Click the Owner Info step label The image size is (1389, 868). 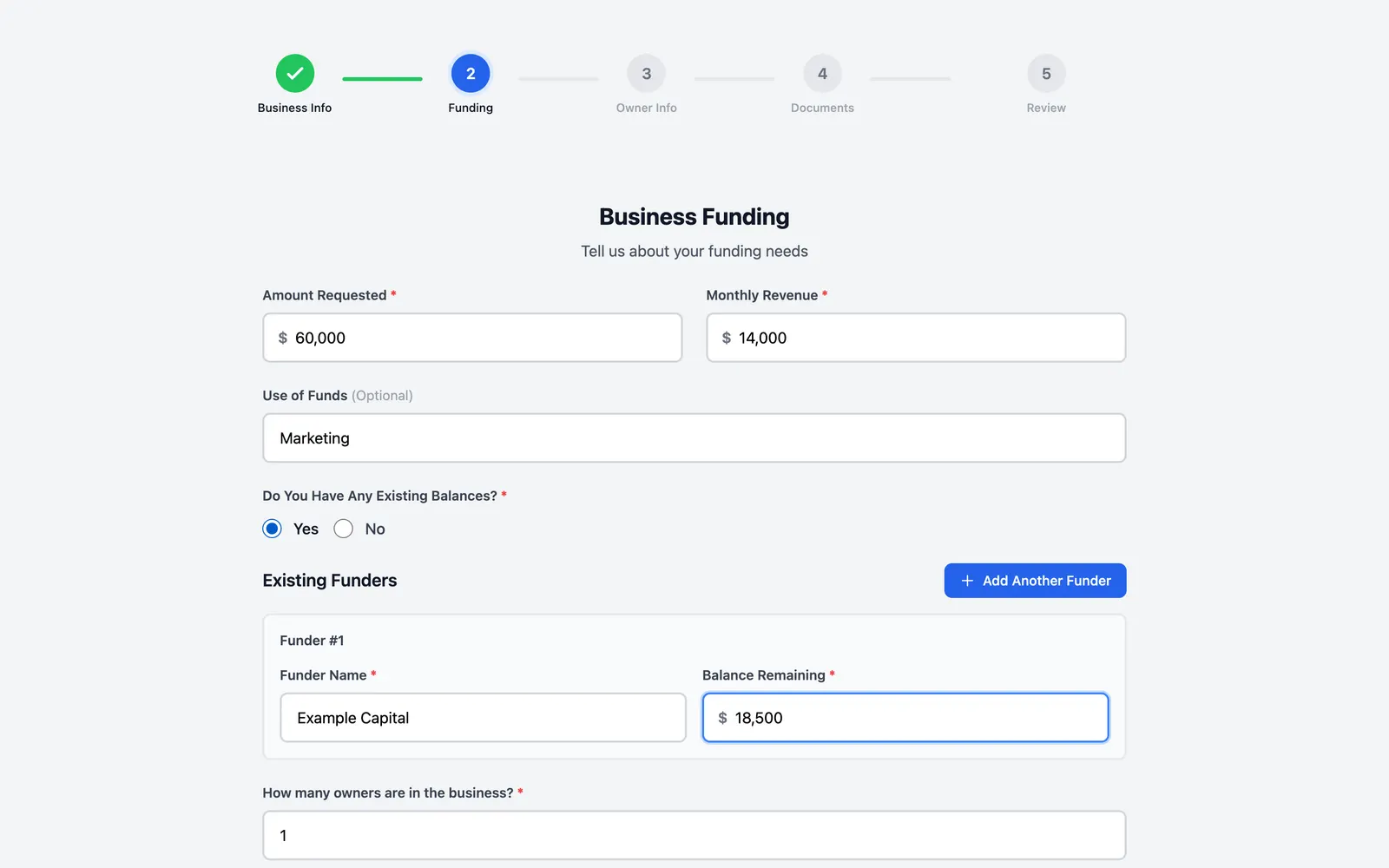point(647,108)
